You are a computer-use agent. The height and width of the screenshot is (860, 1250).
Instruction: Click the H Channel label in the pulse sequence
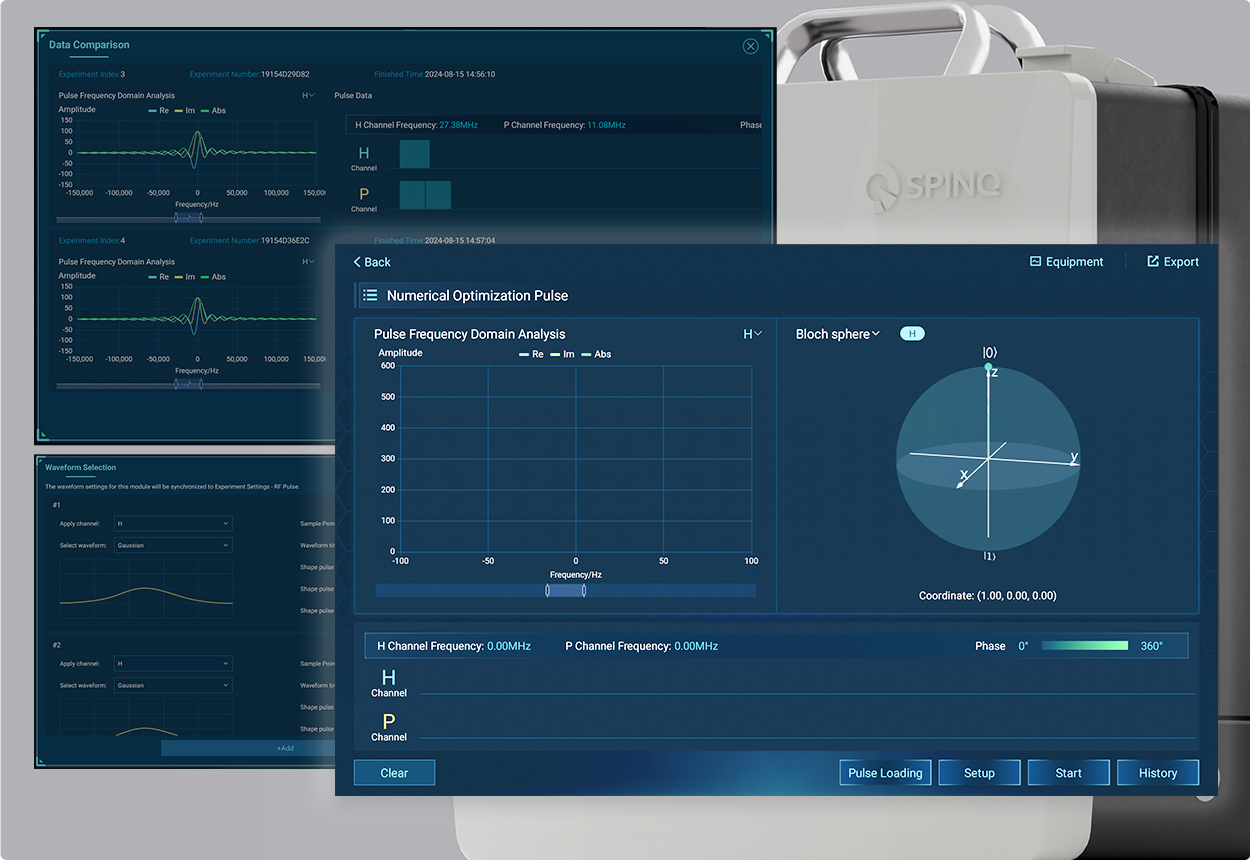pyautogui.click(x=389, y=683)
